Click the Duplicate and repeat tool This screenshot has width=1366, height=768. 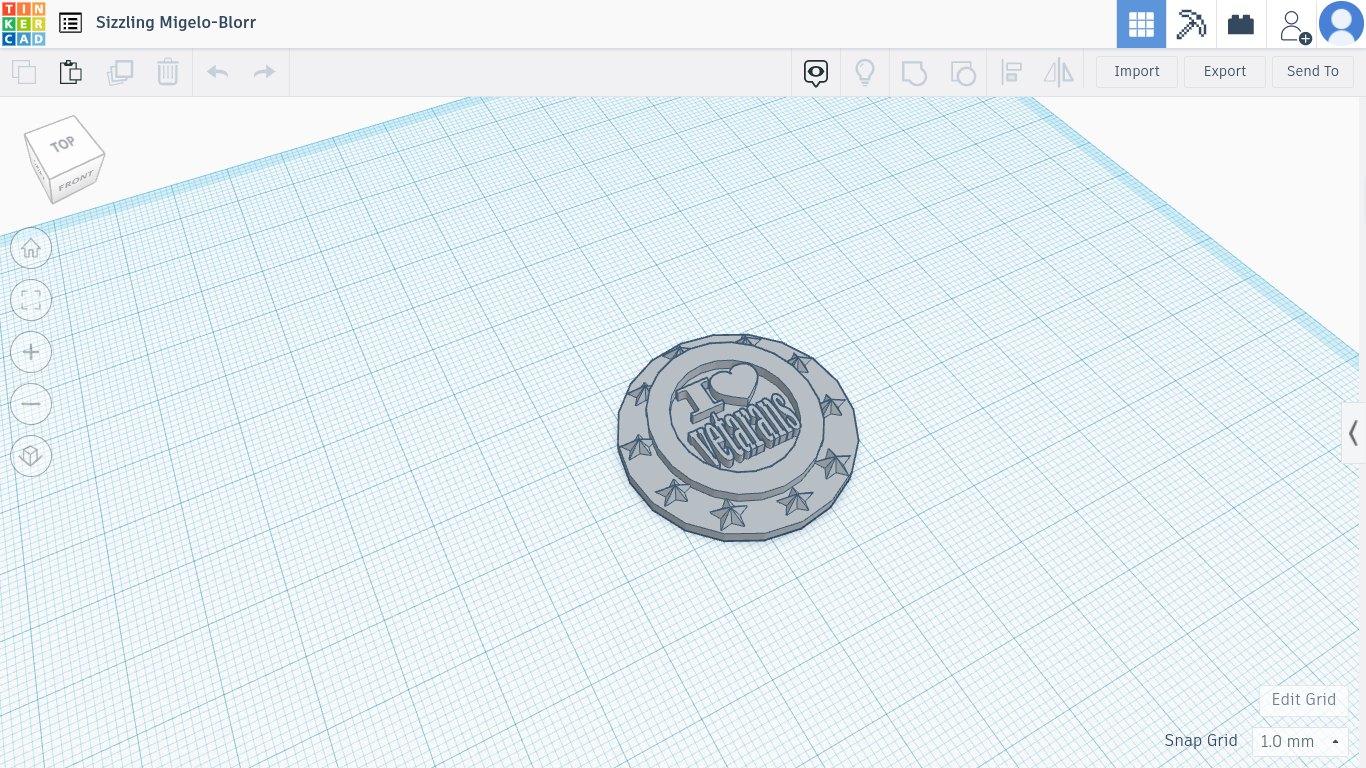(x=120, y=72)
